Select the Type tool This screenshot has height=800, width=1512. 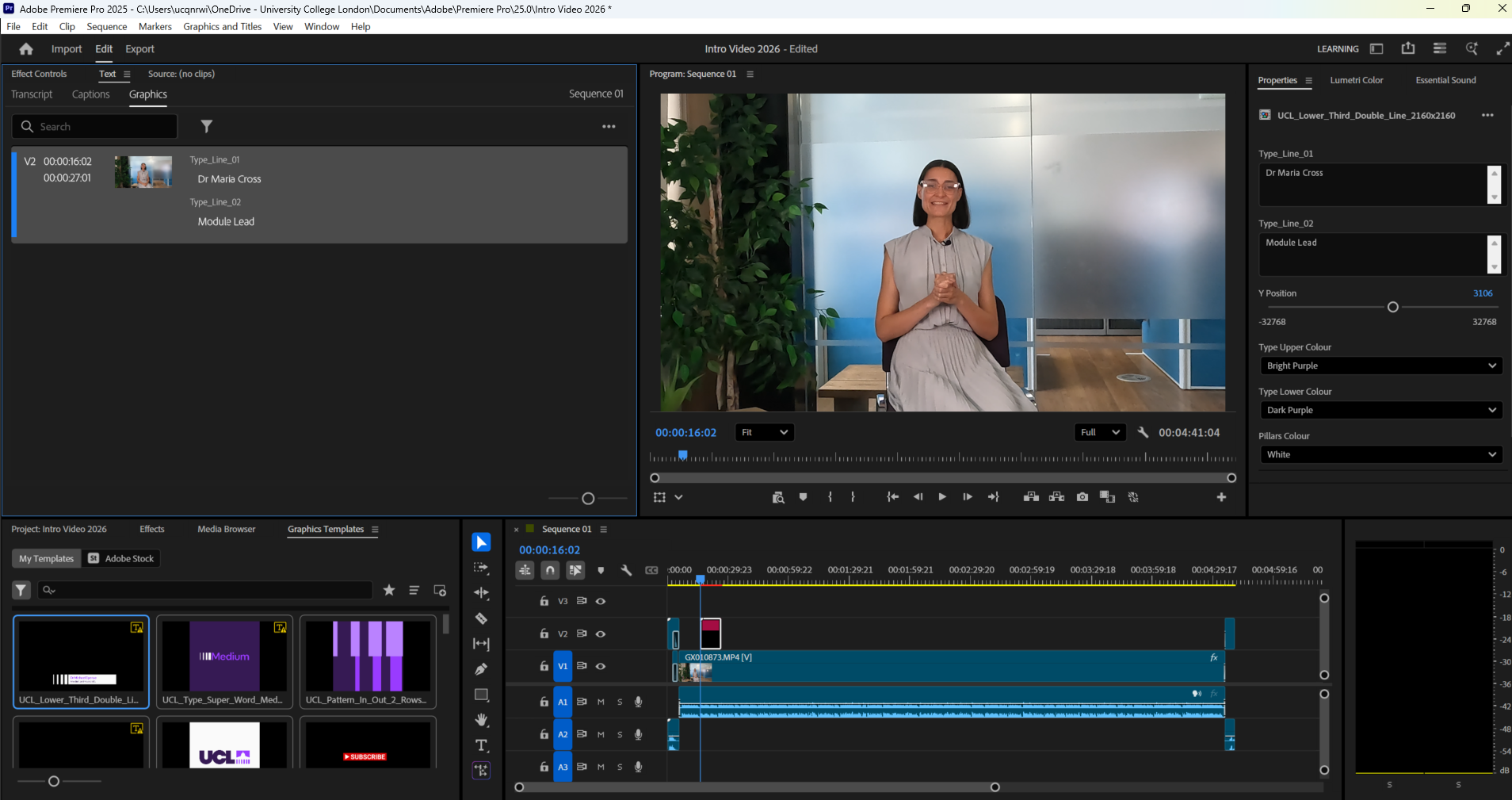tap(481, 745)
